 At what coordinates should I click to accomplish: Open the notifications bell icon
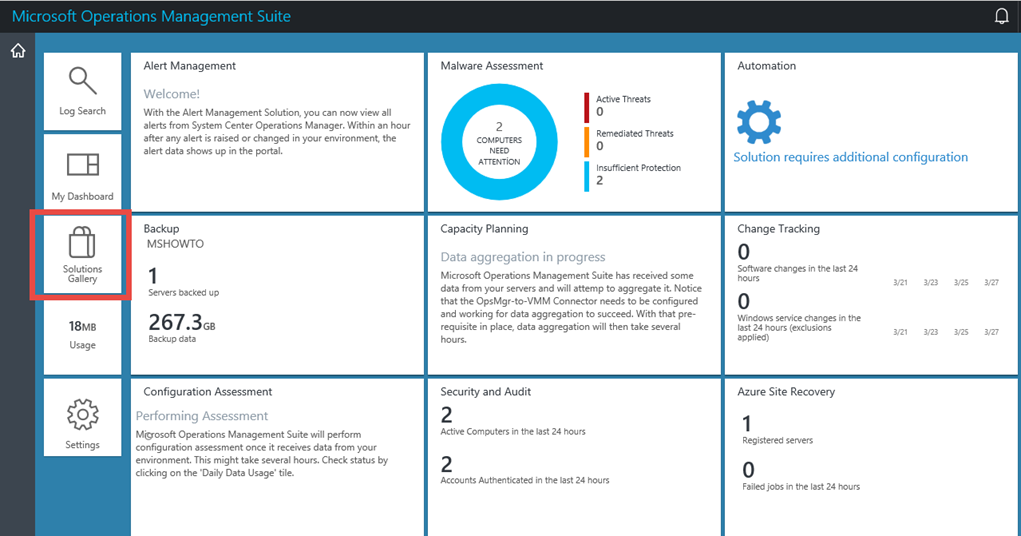pos(1001,16)
